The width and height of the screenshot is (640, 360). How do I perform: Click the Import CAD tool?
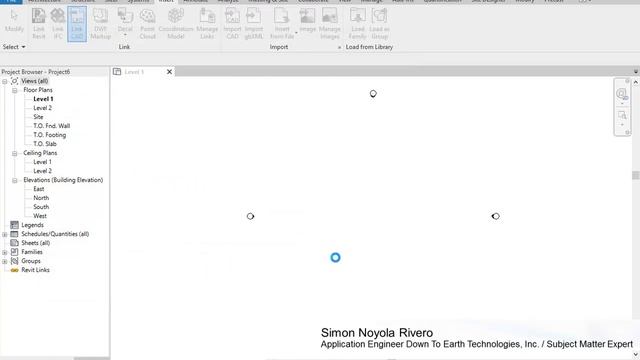pyautogui.click(x=232, y=24)
